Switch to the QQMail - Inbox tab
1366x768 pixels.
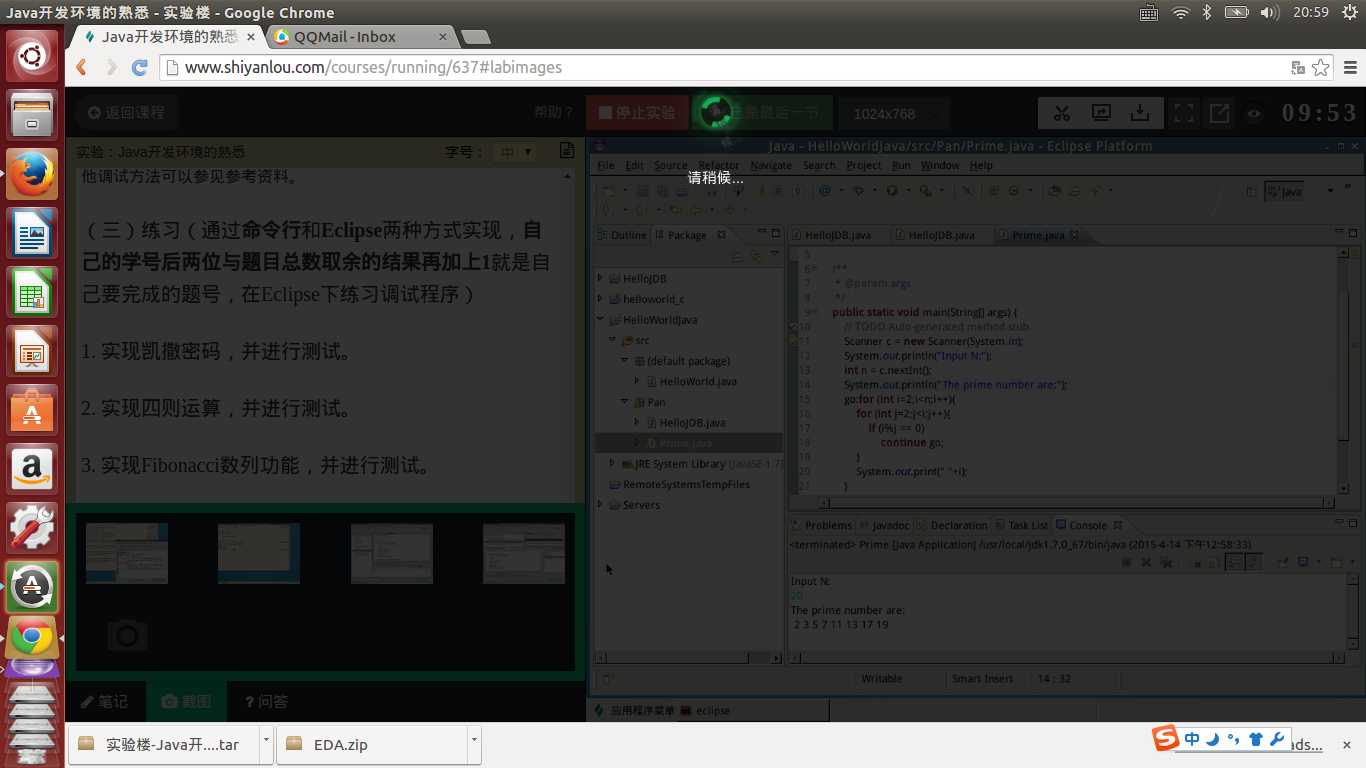[x=362, y=37]
